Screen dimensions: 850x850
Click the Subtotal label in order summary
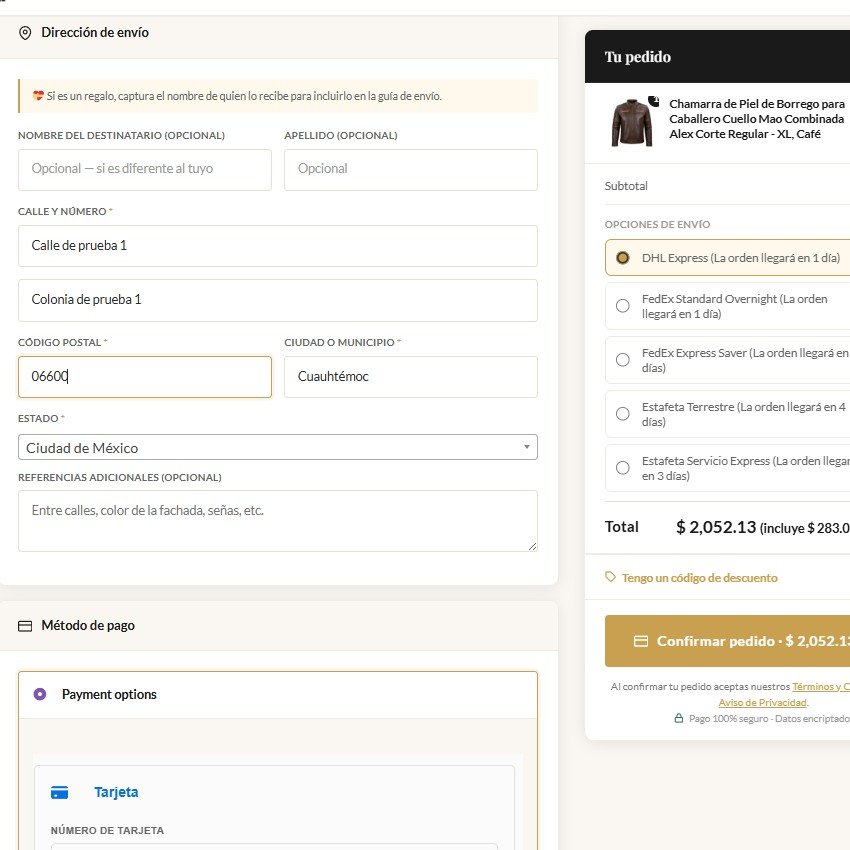coord(626,186)
